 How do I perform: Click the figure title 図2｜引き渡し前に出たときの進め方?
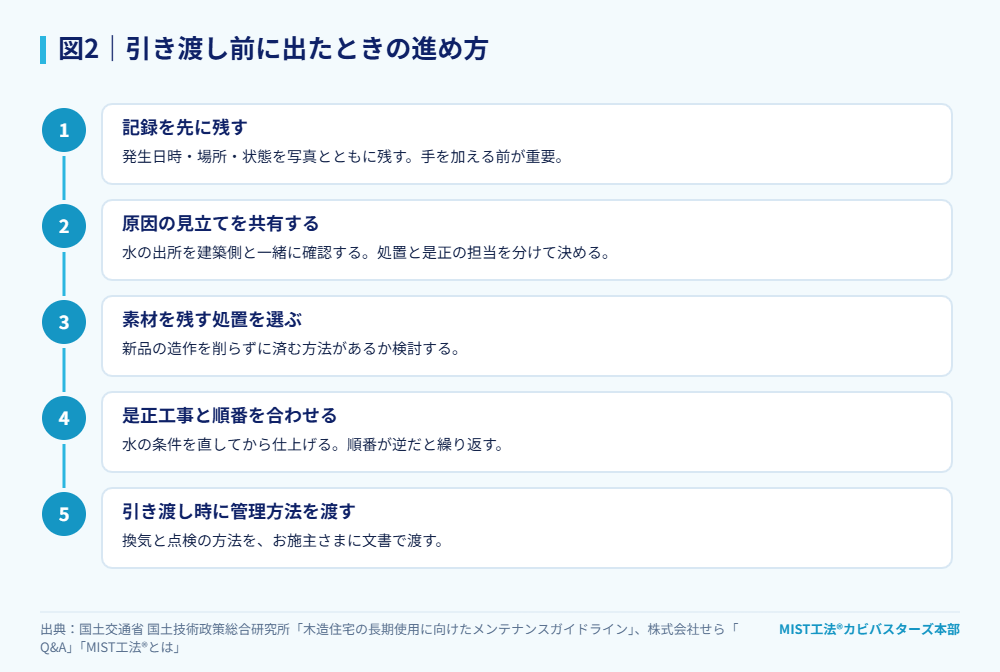(273, 49)
